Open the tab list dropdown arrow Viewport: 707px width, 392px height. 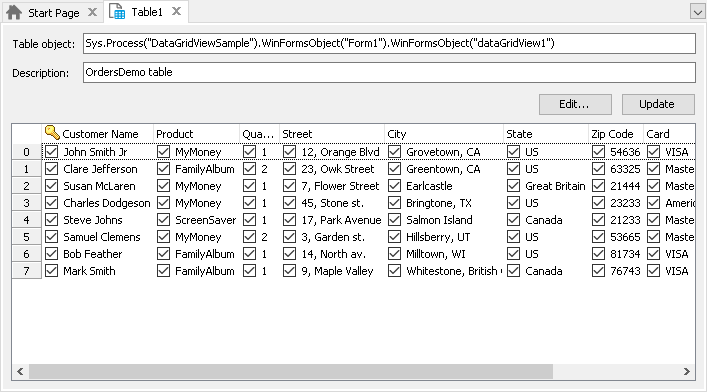point(698,12)
